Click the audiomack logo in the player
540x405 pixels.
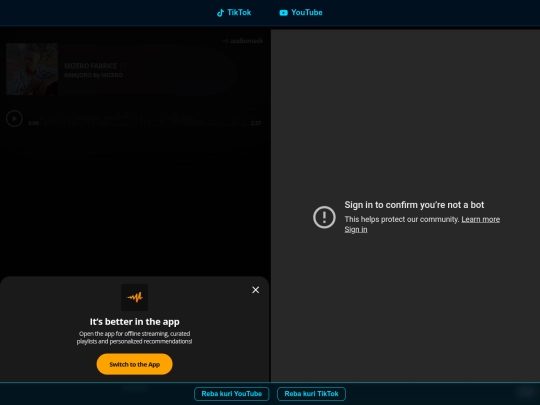pos(242,41)
